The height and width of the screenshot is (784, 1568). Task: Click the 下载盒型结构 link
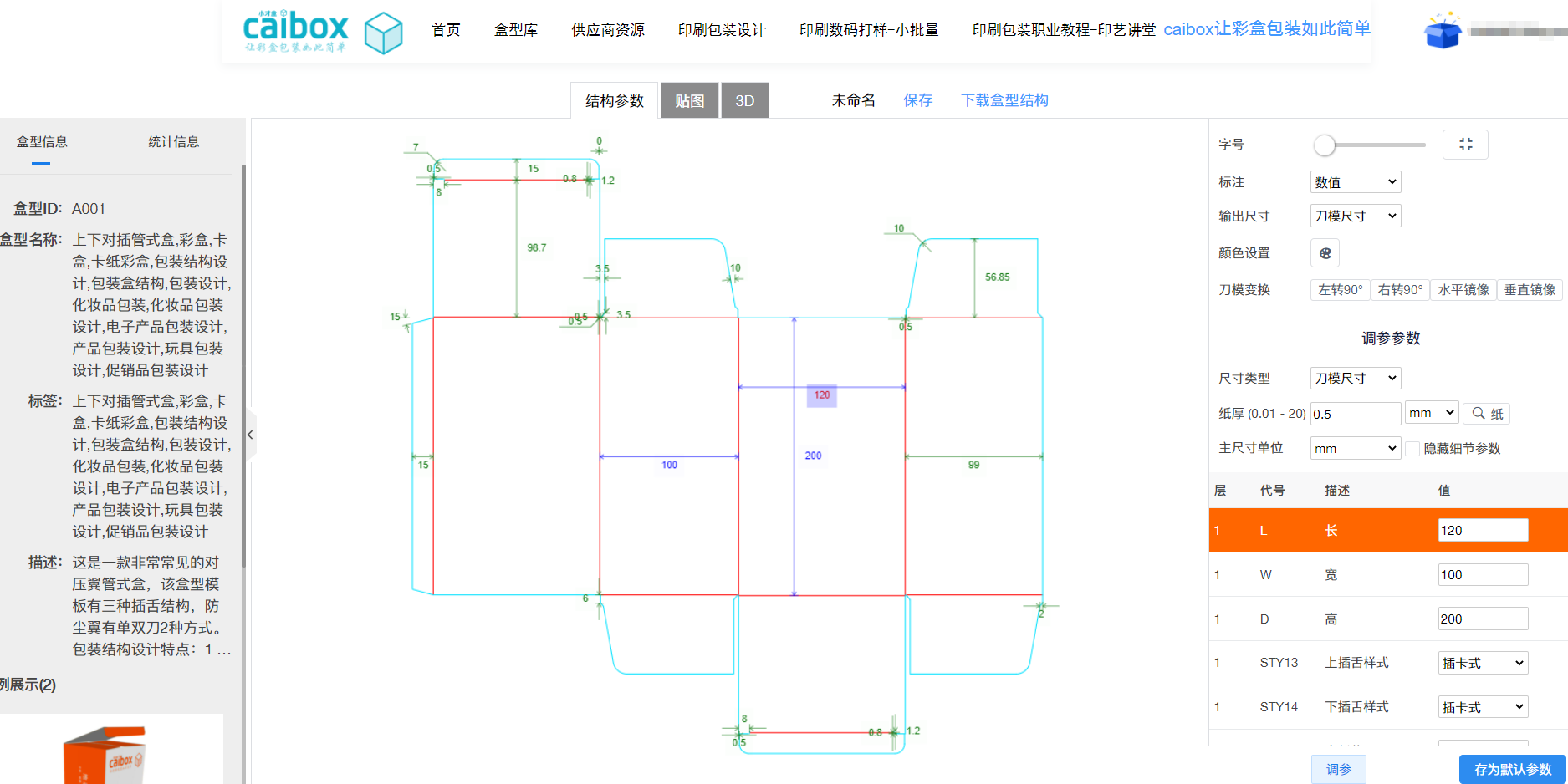tap(1004, 100)
